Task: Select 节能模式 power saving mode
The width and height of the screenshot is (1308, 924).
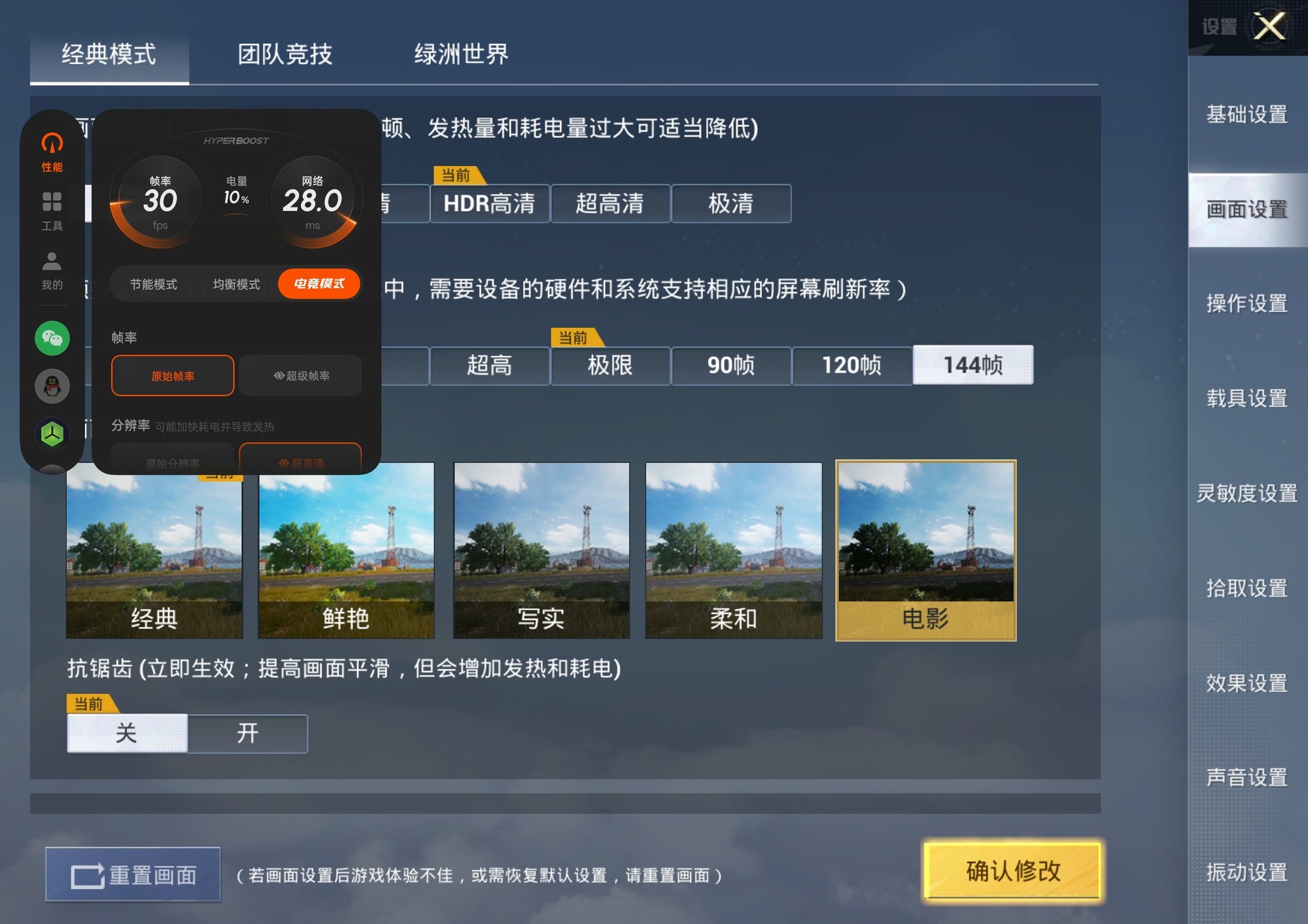Action: coord(154,284)
